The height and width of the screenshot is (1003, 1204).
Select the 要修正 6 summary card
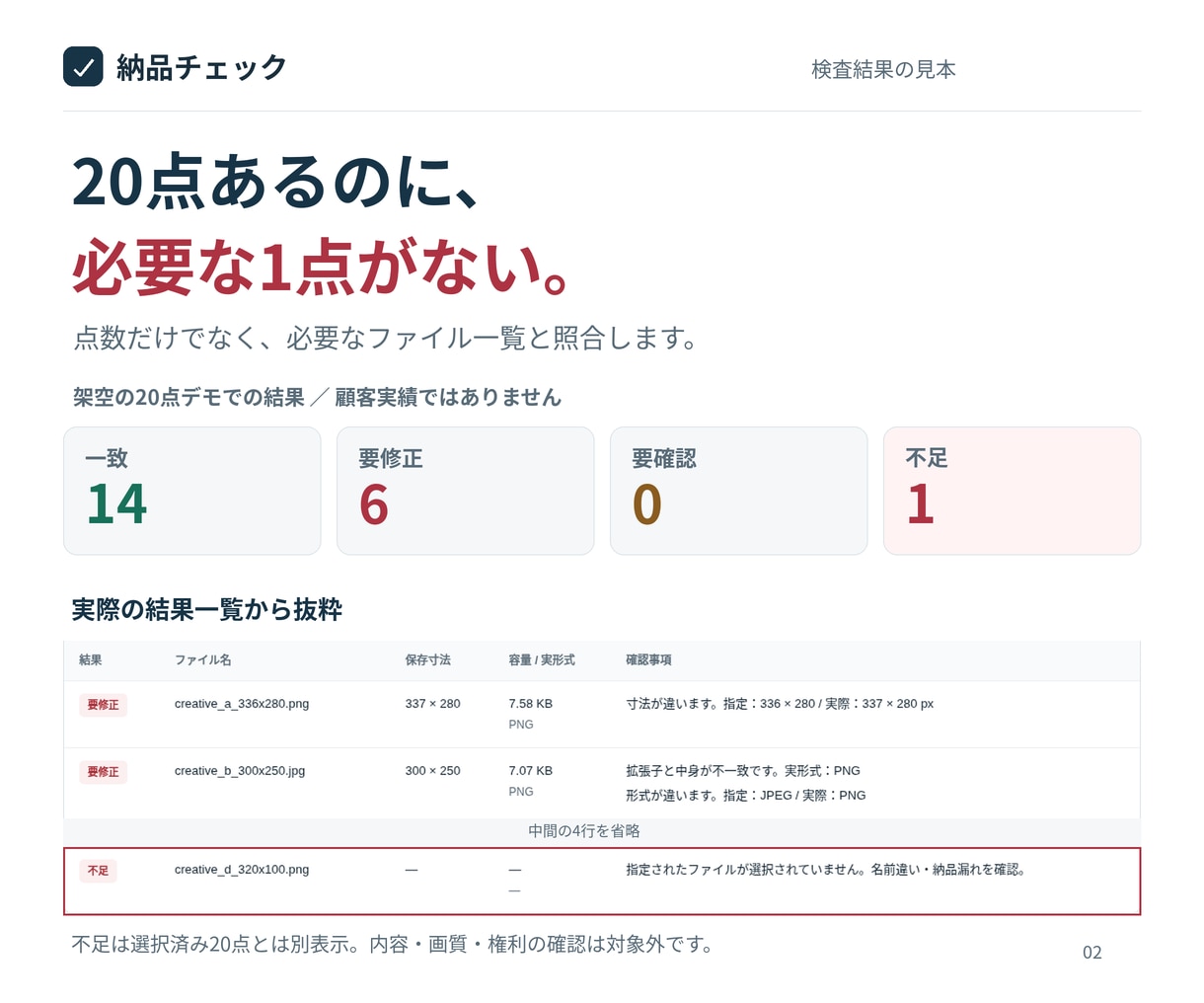point(466,491)
